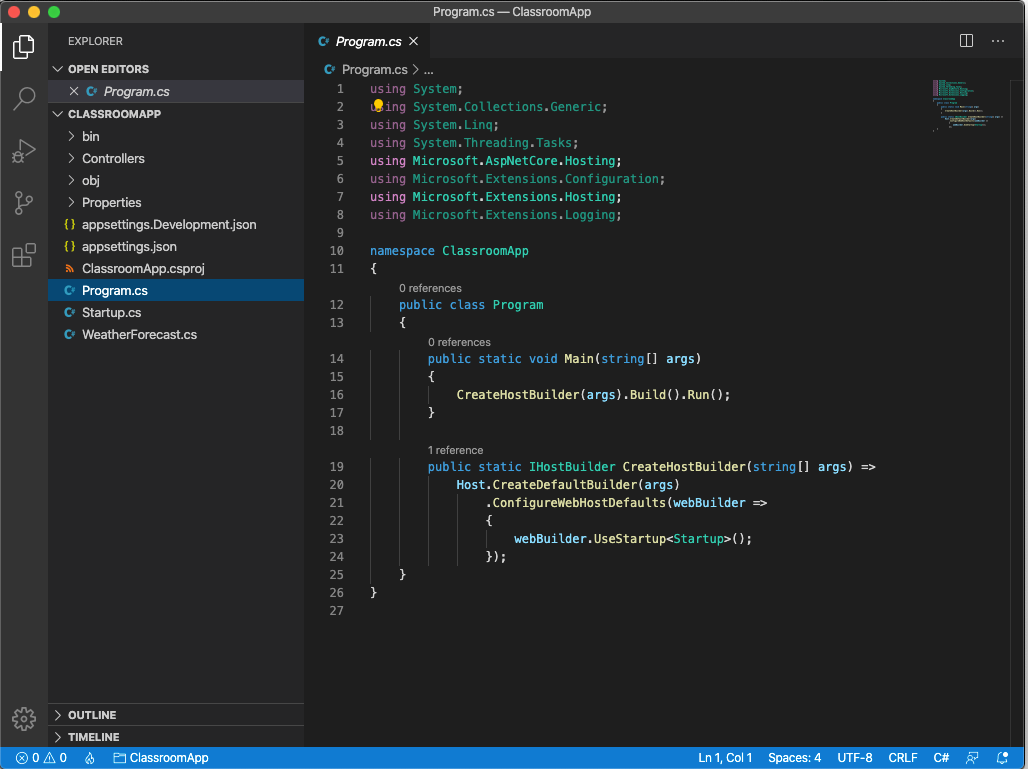Change line endings by clicking CRLF
Image resolution: width=1028 pixels, height=769 pixels.
902,757
